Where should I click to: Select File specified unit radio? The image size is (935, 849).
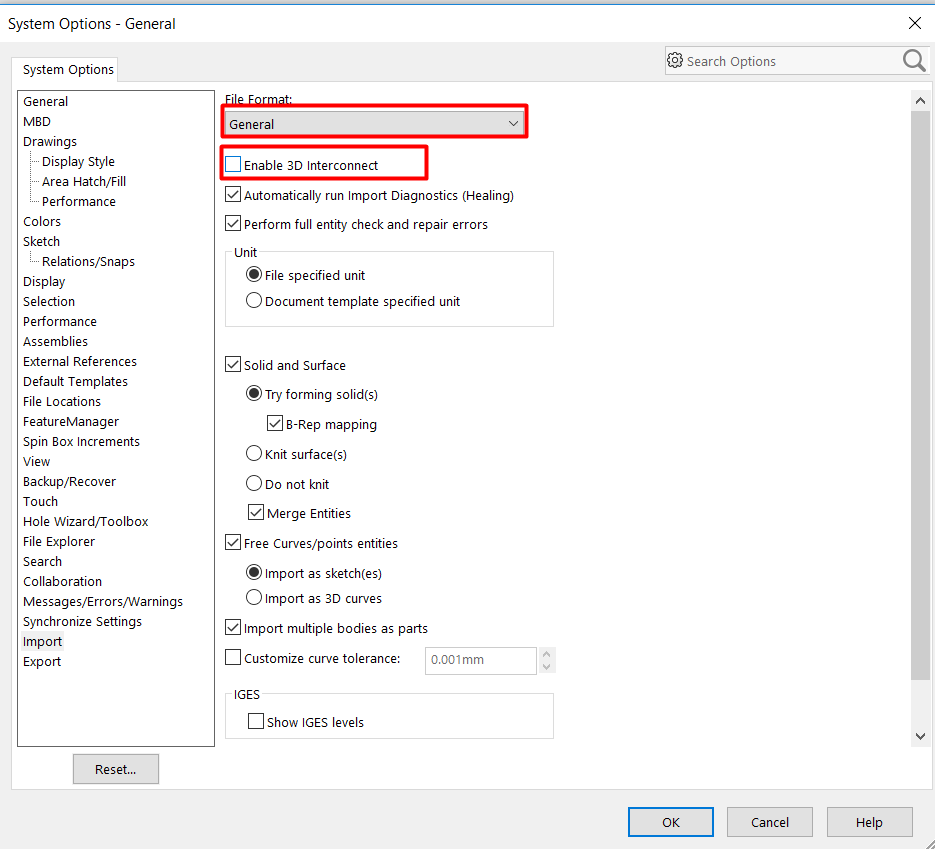pos(254,274)
